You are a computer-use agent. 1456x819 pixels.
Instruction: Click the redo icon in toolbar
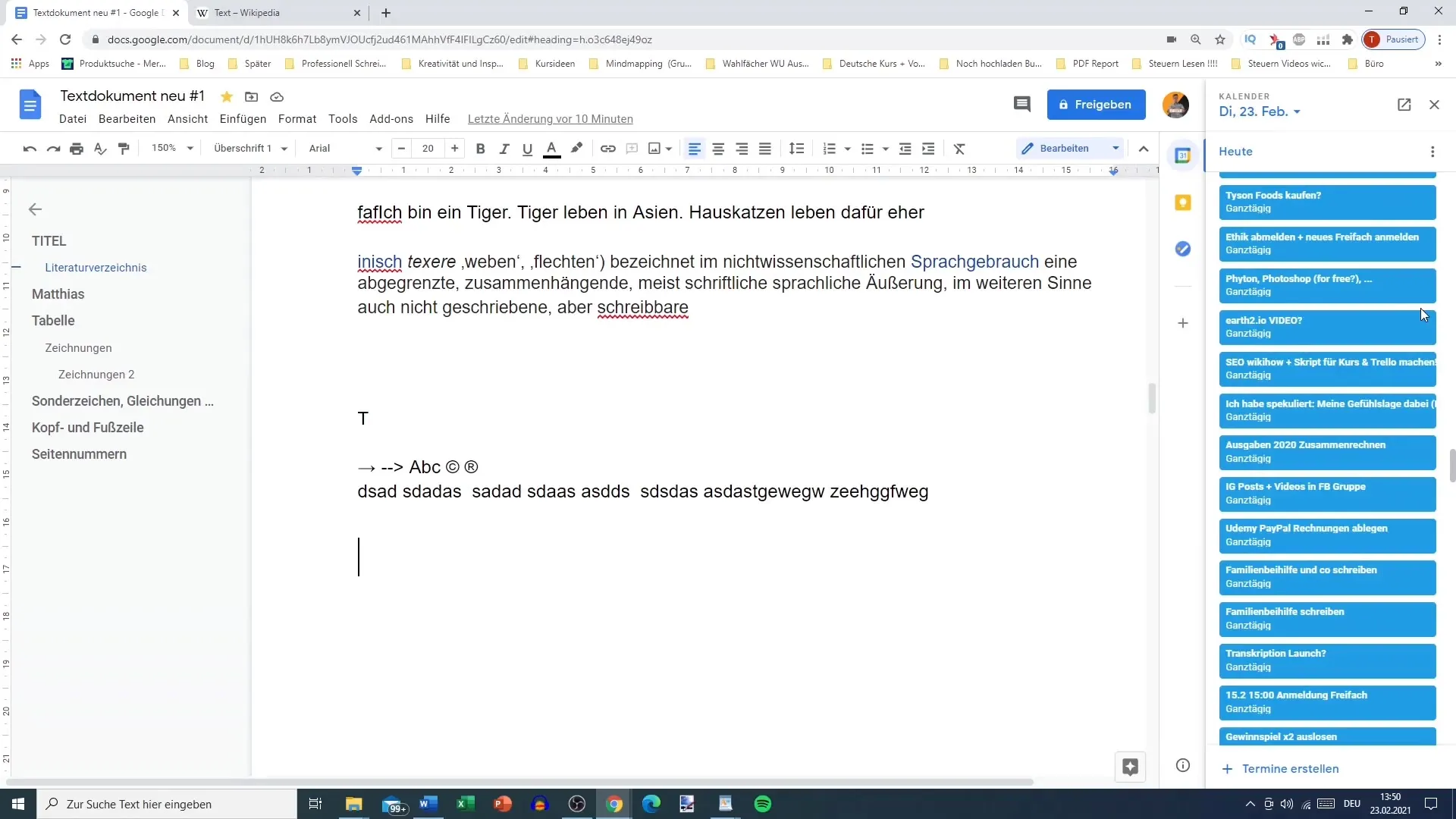(x=53, y=149)
